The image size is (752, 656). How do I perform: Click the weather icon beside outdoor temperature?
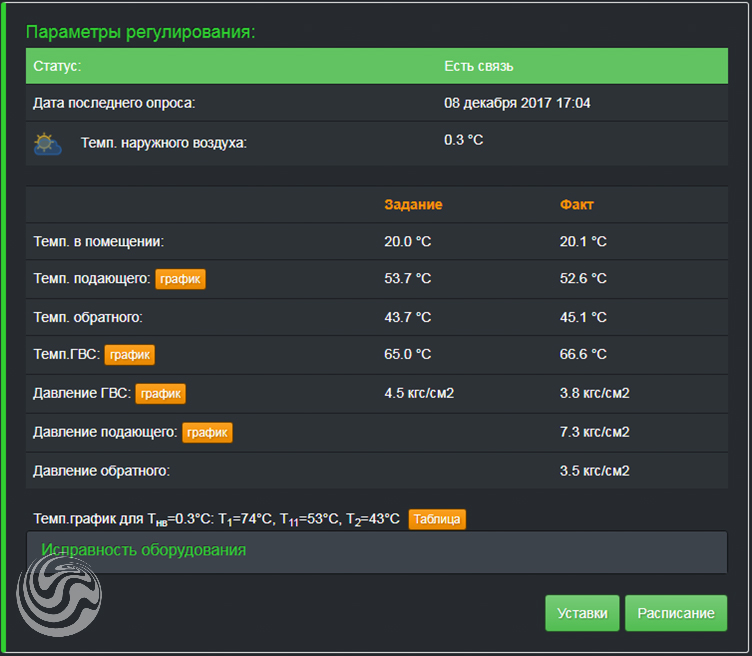[x=47, y=143]
